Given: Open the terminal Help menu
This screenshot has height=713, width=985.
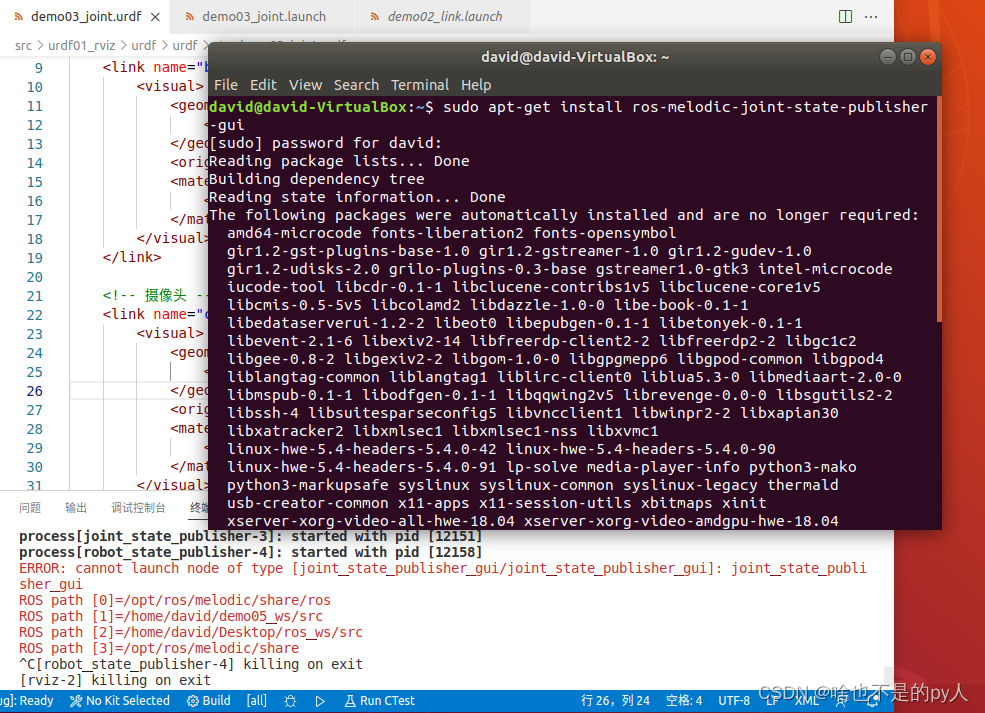Looking at the screenshot, I should tap(476, 85).
